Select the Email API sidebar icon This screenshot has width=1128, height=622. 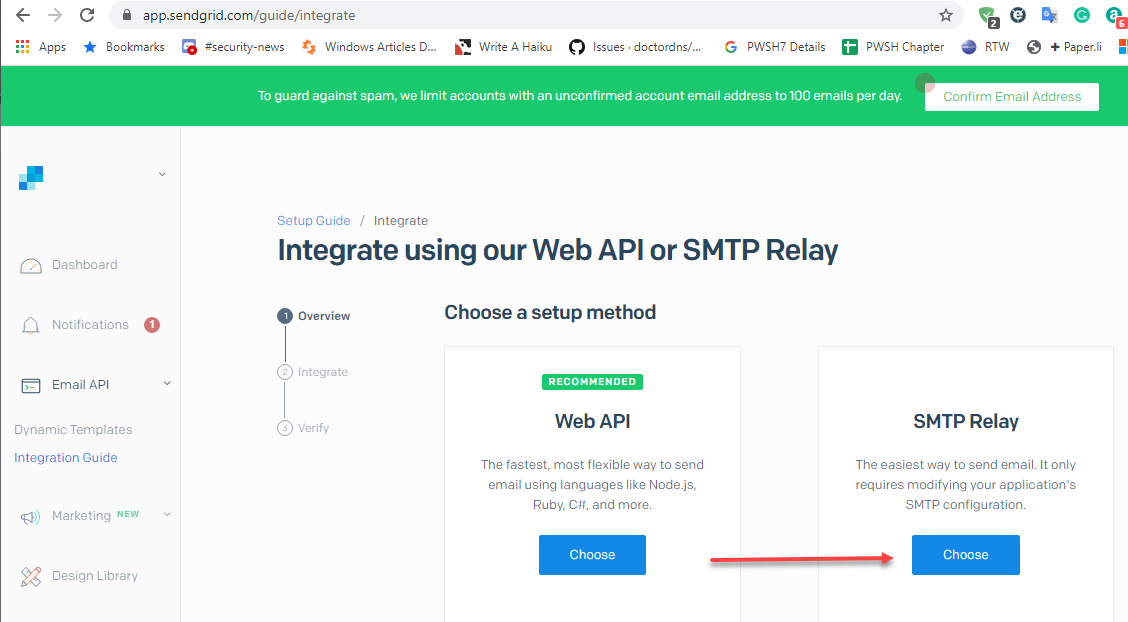[x=31, y=384]
